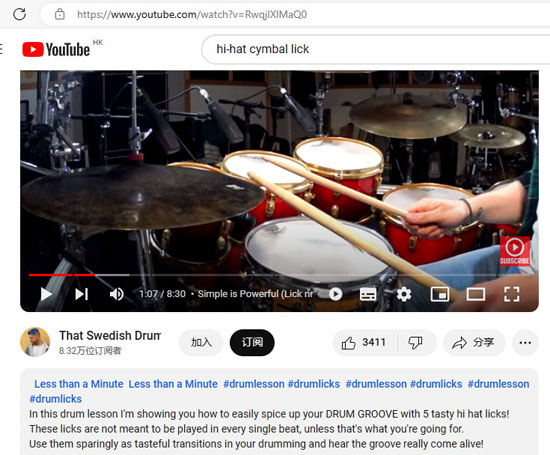The width and height of the screenshot is (550, 455).
Task: Open the share (分享) dialog
Action: 474,342
